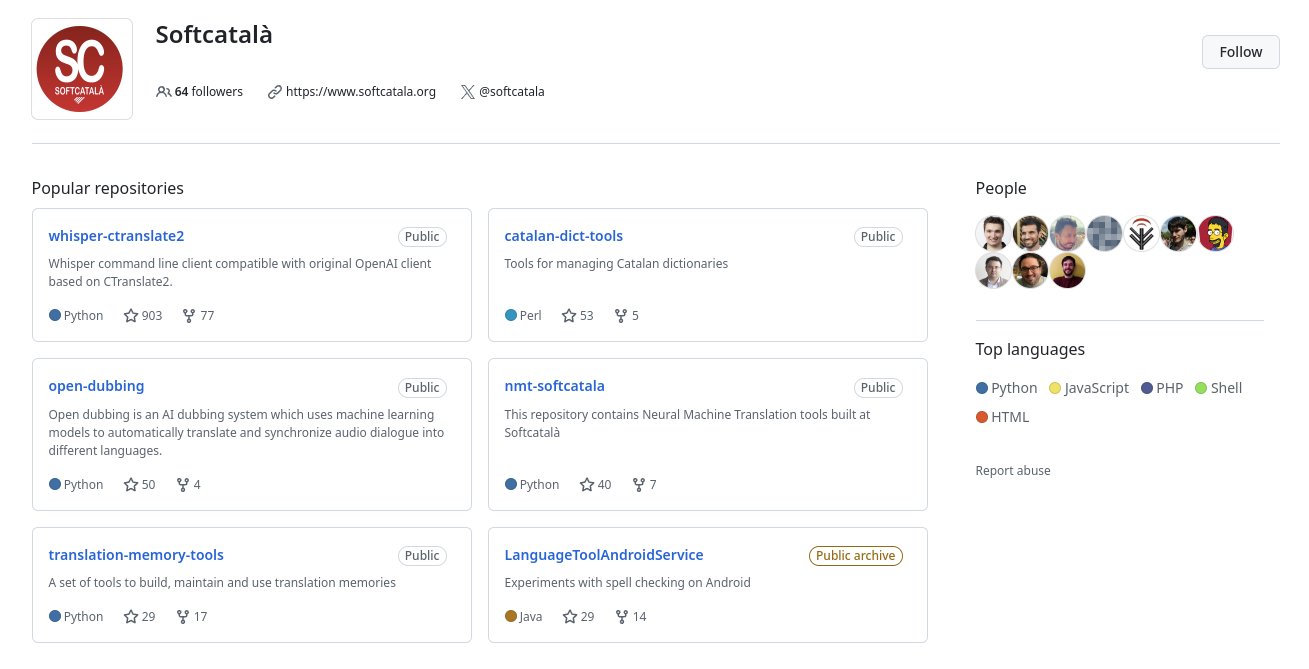This screenshot has width=1309, height=669.
Task: Click 'Tools for managing Catalan dictionaries' description
Action: pos(616,264)
